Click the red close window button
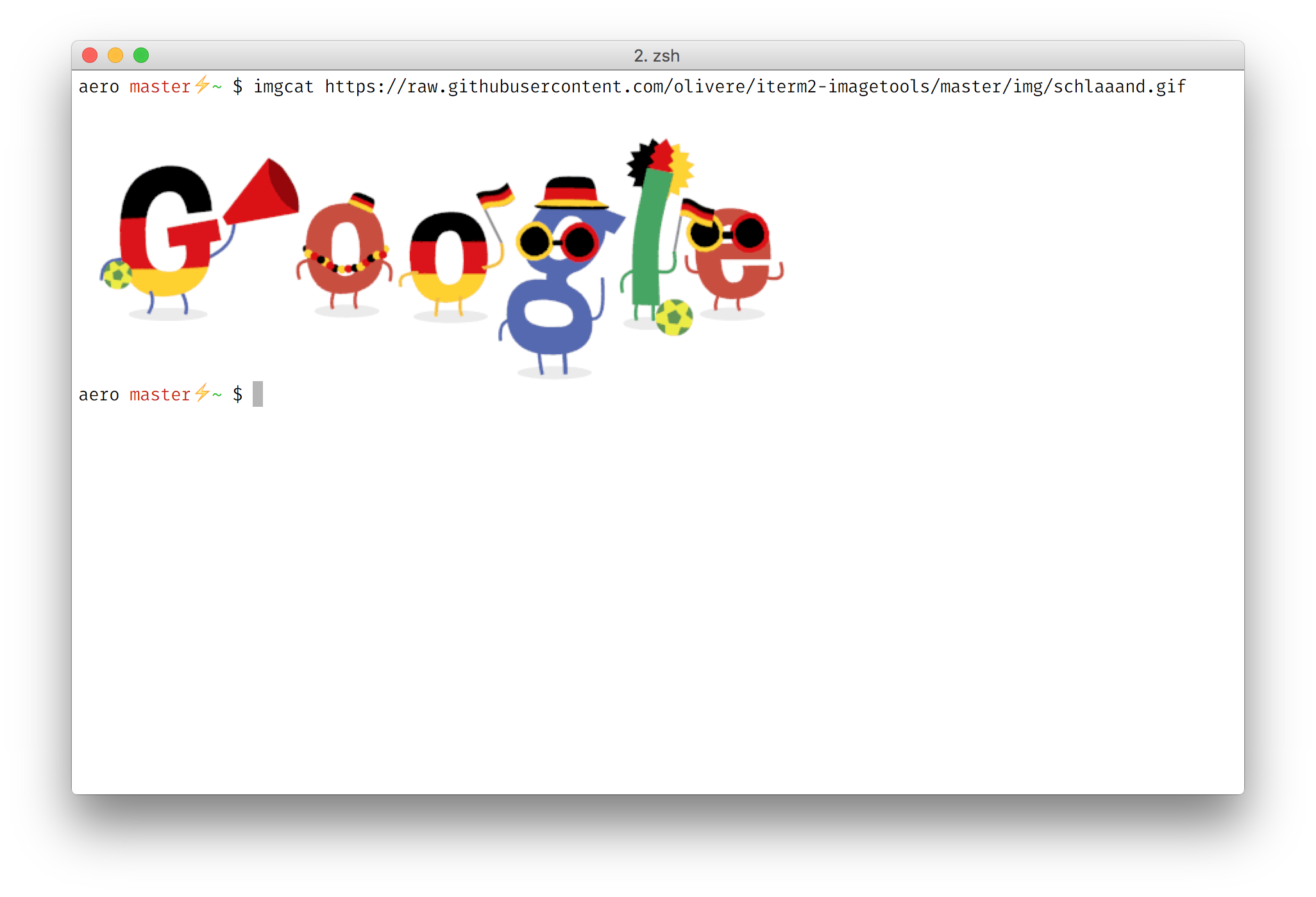The height and width of the screenshot is (897, 1316). click(x=90, y=55)
